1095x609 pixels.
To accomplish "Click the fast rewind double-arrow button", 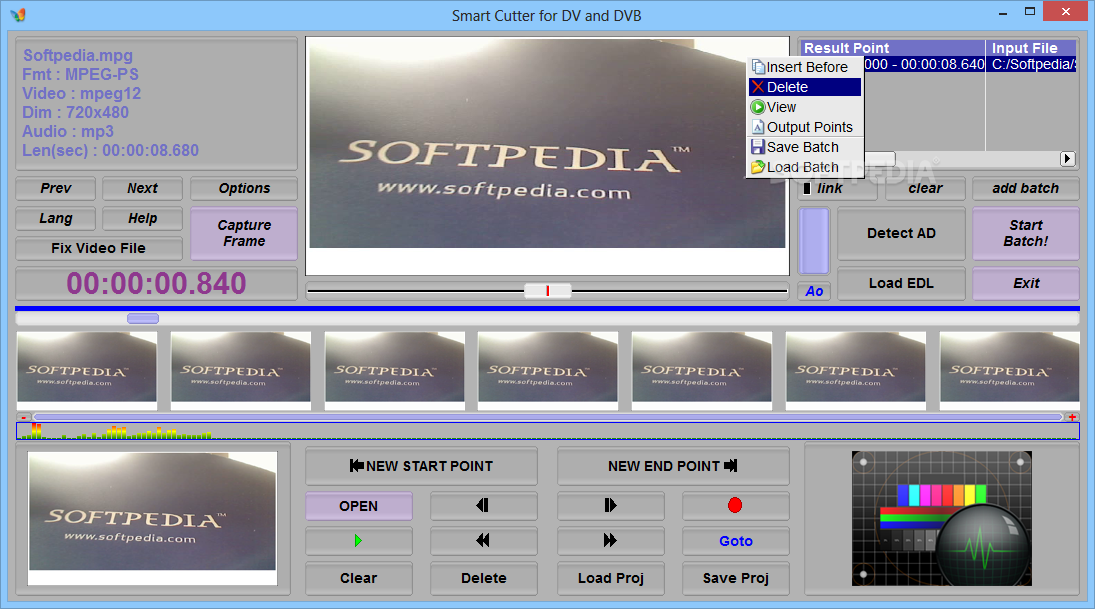I will [x=483, y=541].
